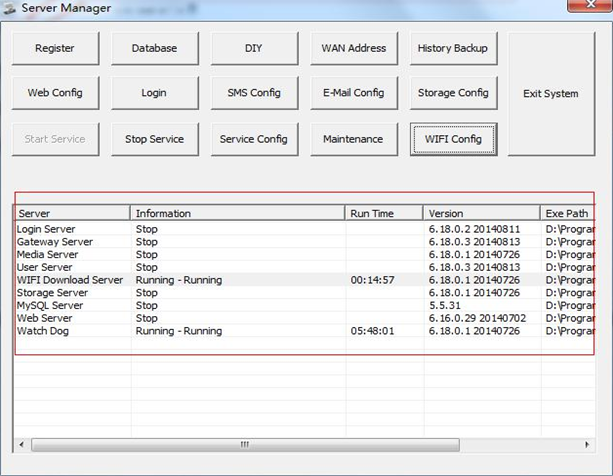Viewport: 613px width, 476px height.
Task: Click run time 05:48:01
Action: pos(372,331)
